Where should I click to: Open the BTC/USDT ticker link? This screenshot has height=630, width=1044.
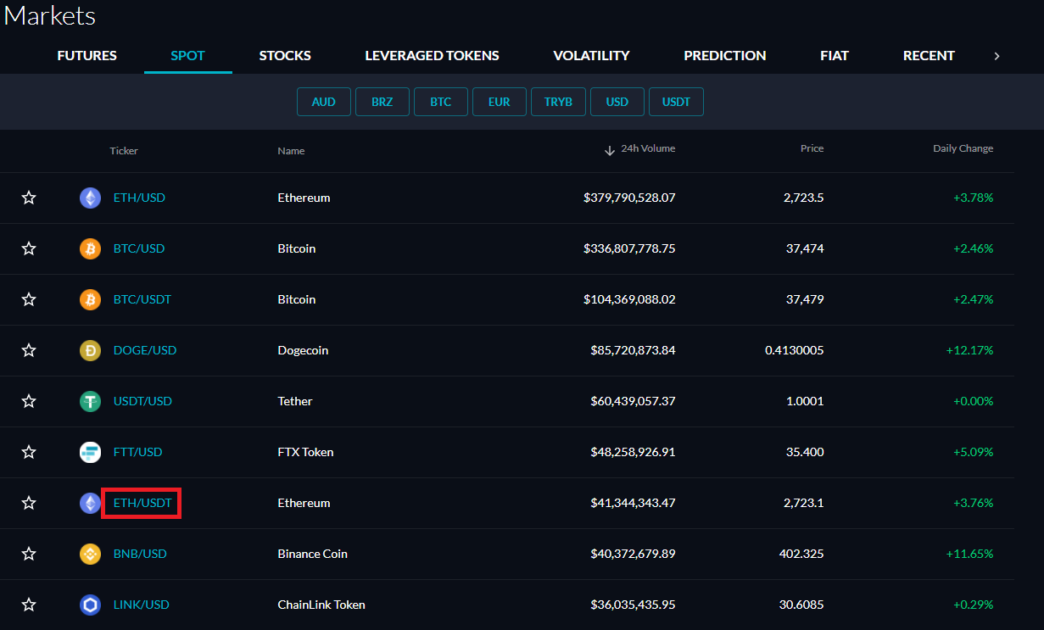[142, 300]
